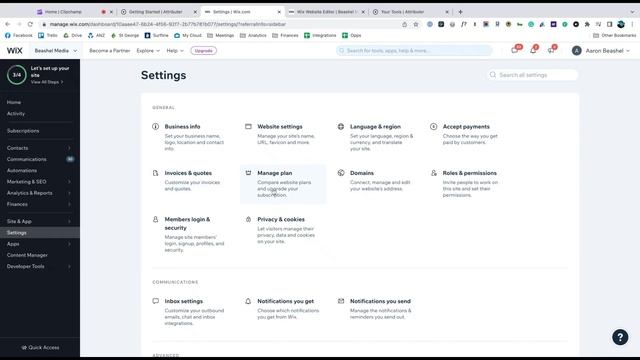Click the Domains icon
Screen dimensions: 640x360
(341, 173)
